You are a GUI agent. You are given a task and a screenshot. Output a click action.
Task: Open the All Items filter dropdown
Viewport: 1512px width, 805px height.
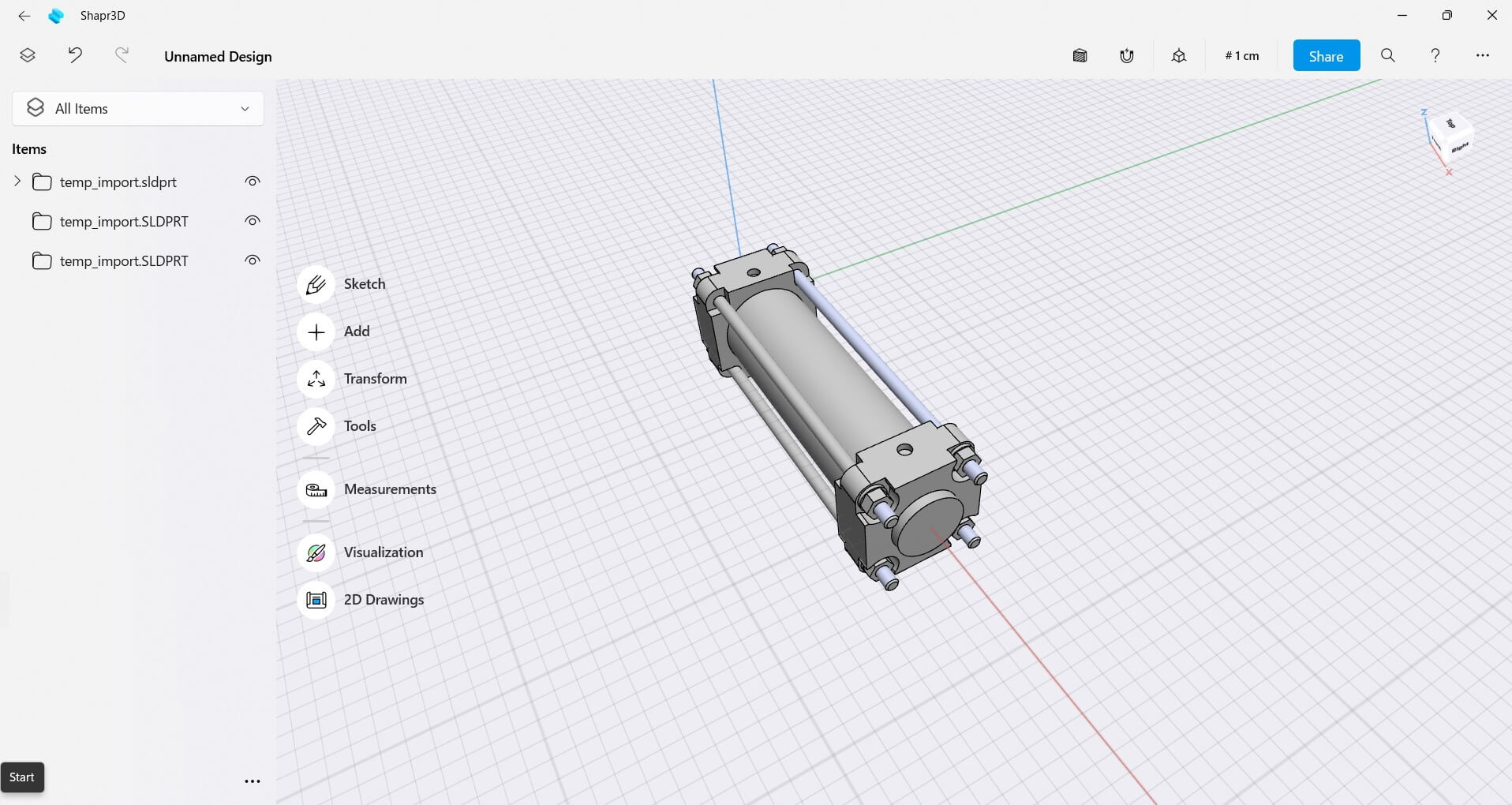pos(138,109)
